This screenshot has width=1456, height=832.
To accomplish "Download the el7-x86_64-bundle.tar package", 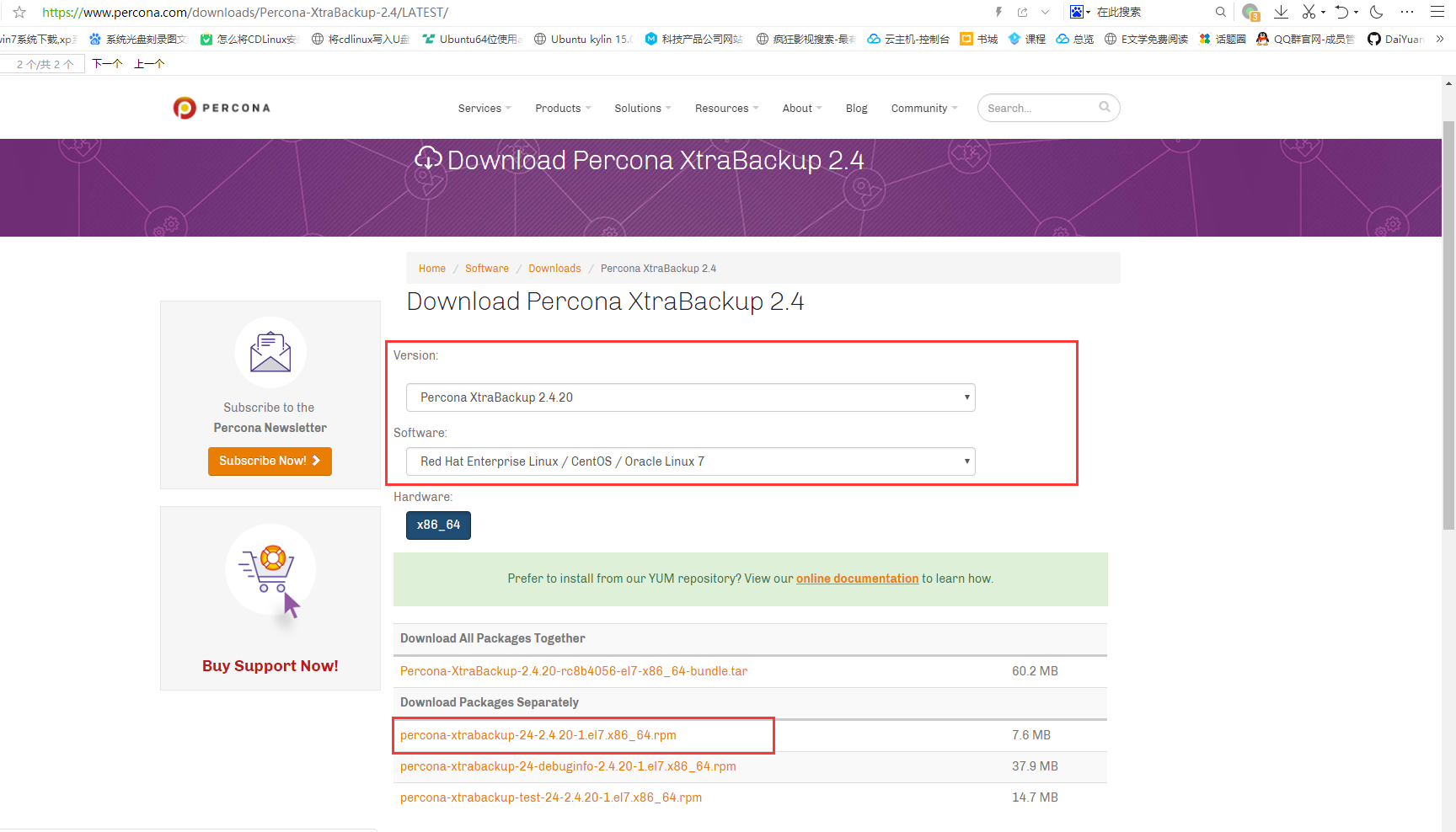I will pos(574,671).
